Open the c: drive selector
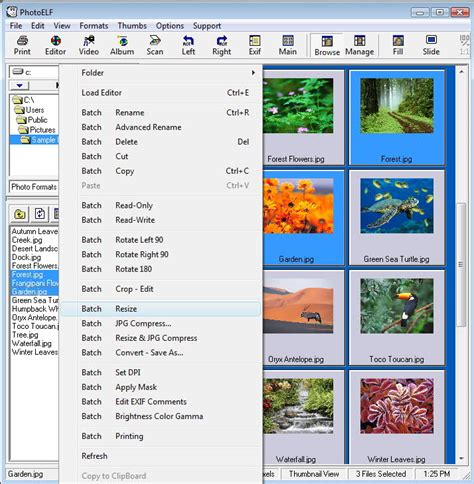Viewport: 474px width, 484px height. [34, 72]
